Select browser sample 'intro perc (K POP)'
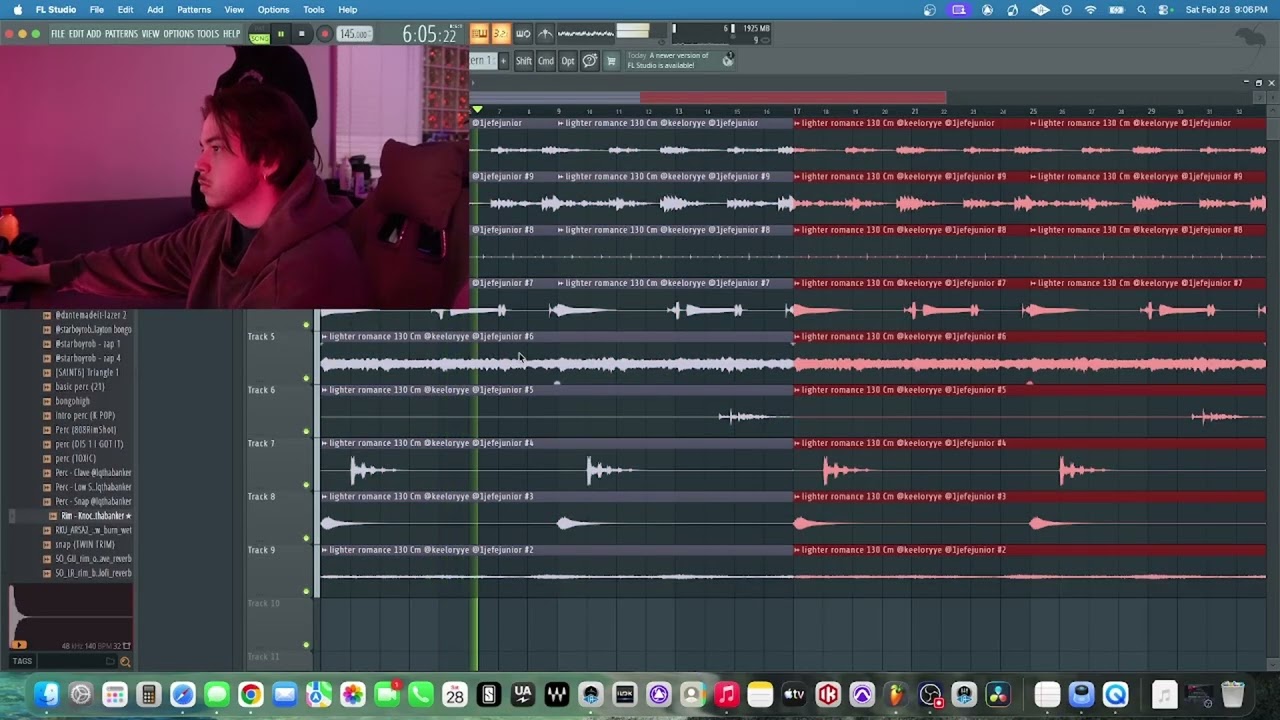 coord(85,415)
